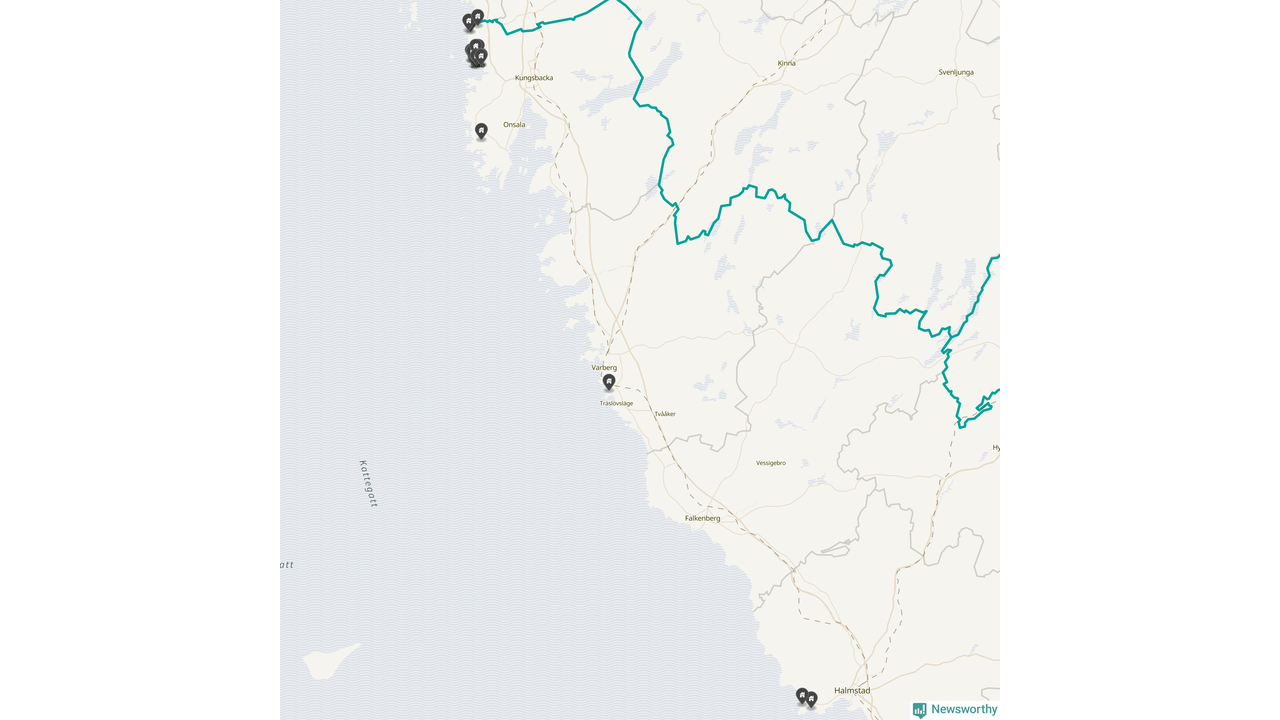The image size is (1280, 720).
Task: Click the marker cluster west of Kungsbacka
Action: click(x=476, y=54)
